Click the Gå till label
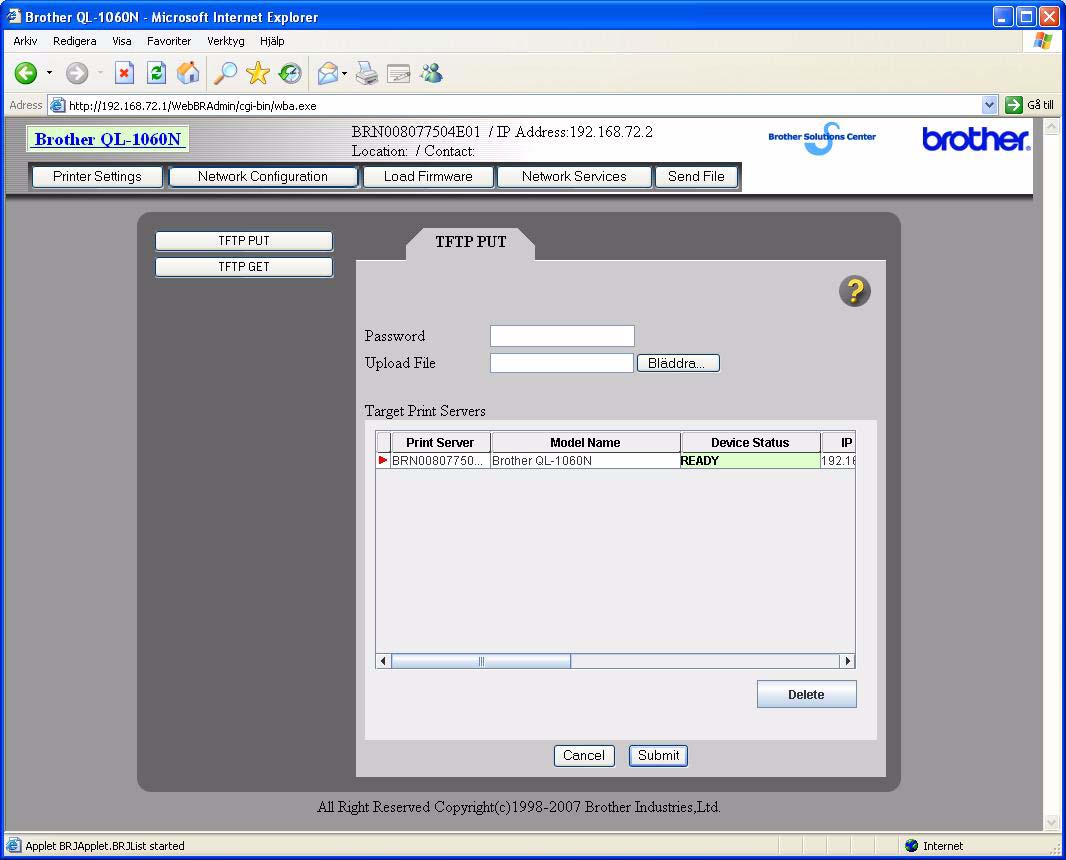Screen dimensions: 1066x860 [x=1040, y=105]
